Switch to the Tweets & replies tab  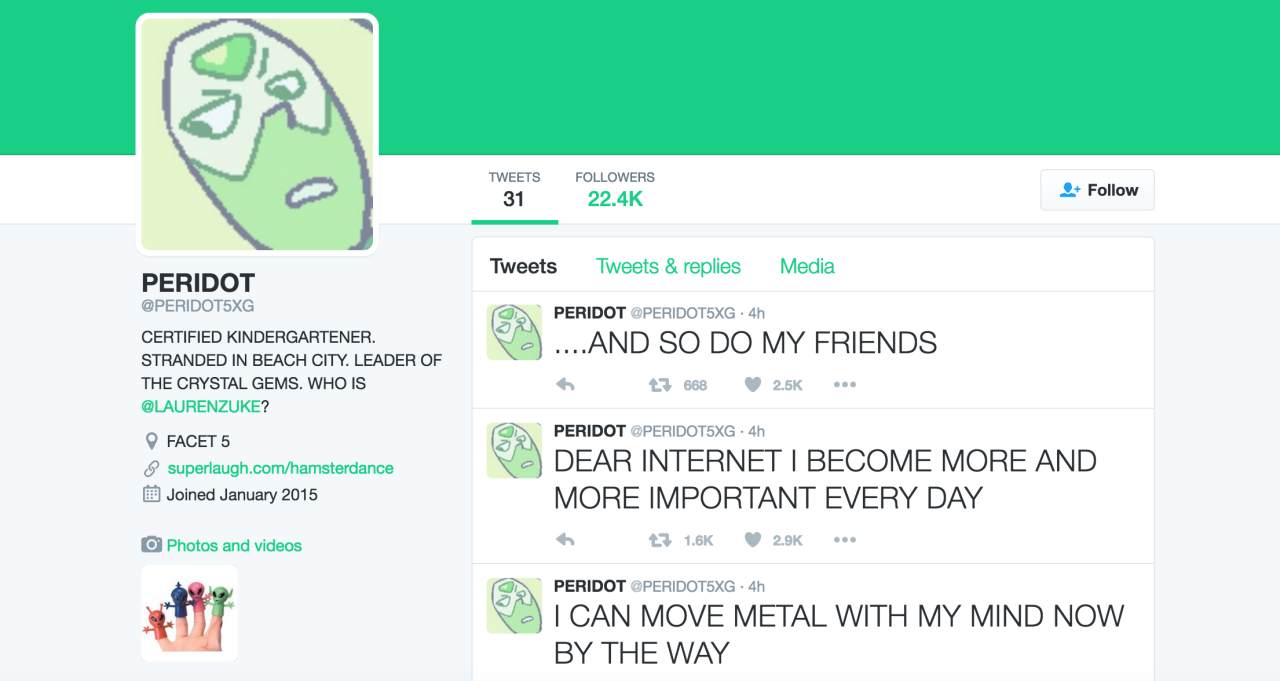pos(668,266)
